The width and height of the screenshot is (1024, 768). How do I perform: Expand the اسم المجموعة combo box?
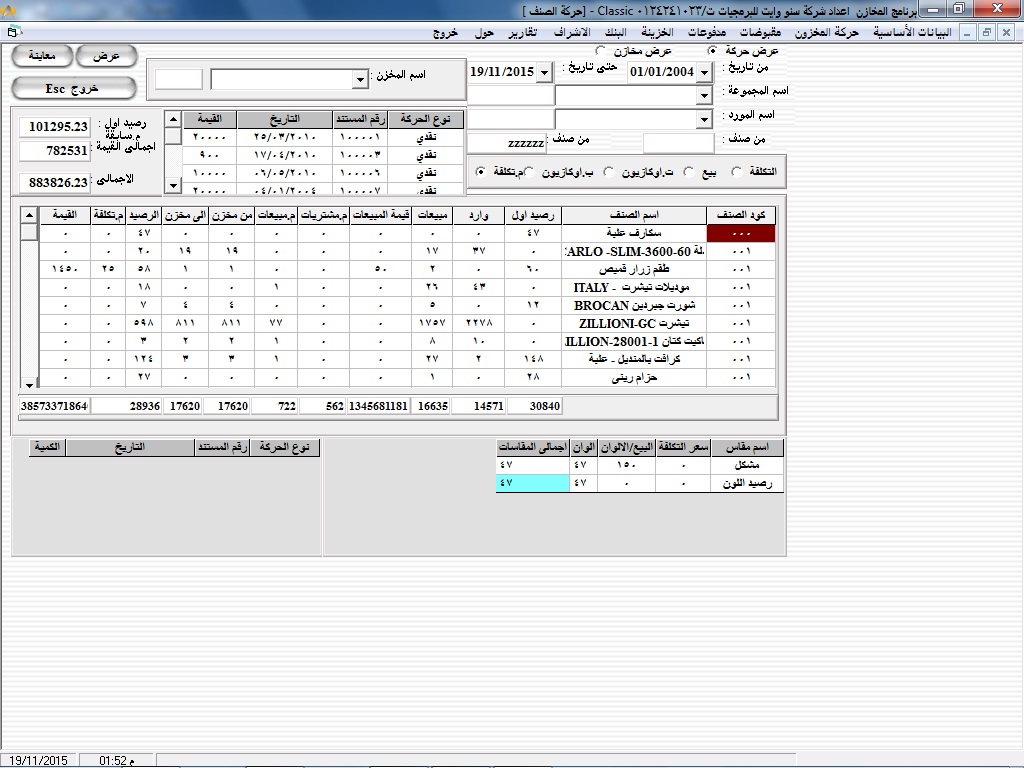(703, 95)
